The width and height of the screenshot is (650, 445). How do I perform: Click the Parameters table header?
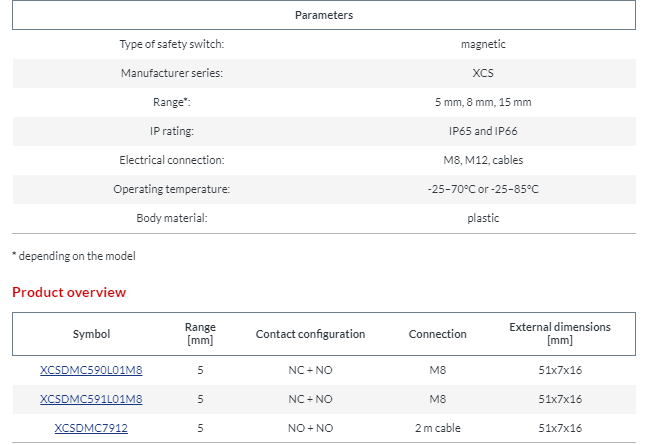(x=324, y=15)
